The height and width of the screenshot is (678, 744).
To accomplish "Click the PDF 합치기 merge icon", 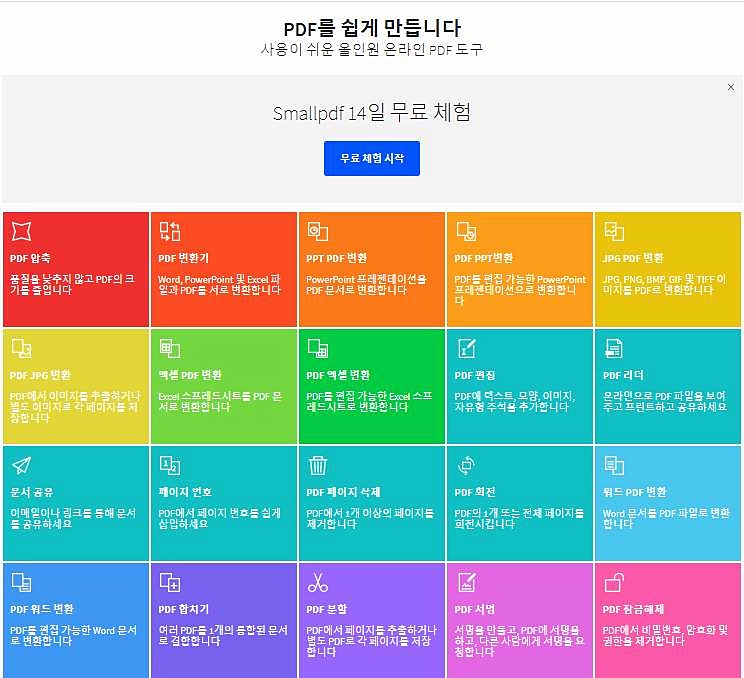I will 170,582.
